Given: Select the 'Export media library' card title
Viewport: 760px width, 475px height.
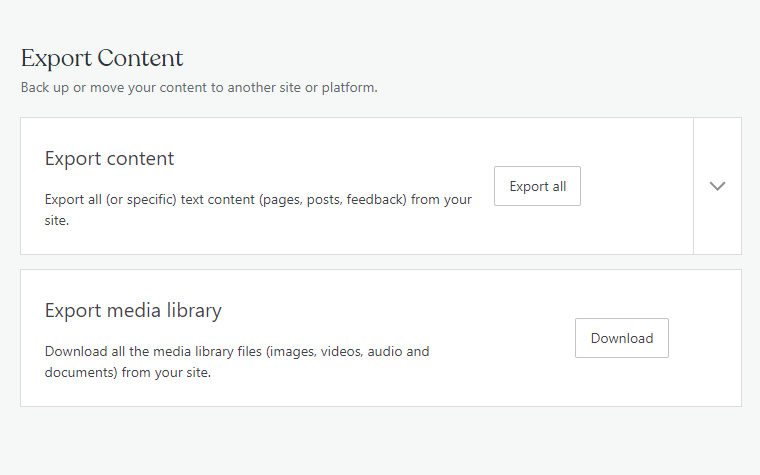Looking at the screenshot, I should click(x=133, y=311).
